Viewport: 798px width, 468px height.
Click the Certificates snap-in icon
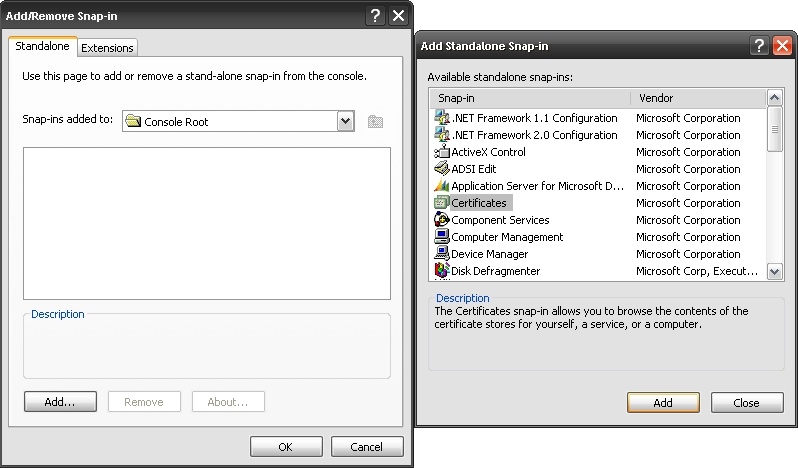tap(442, 202)
